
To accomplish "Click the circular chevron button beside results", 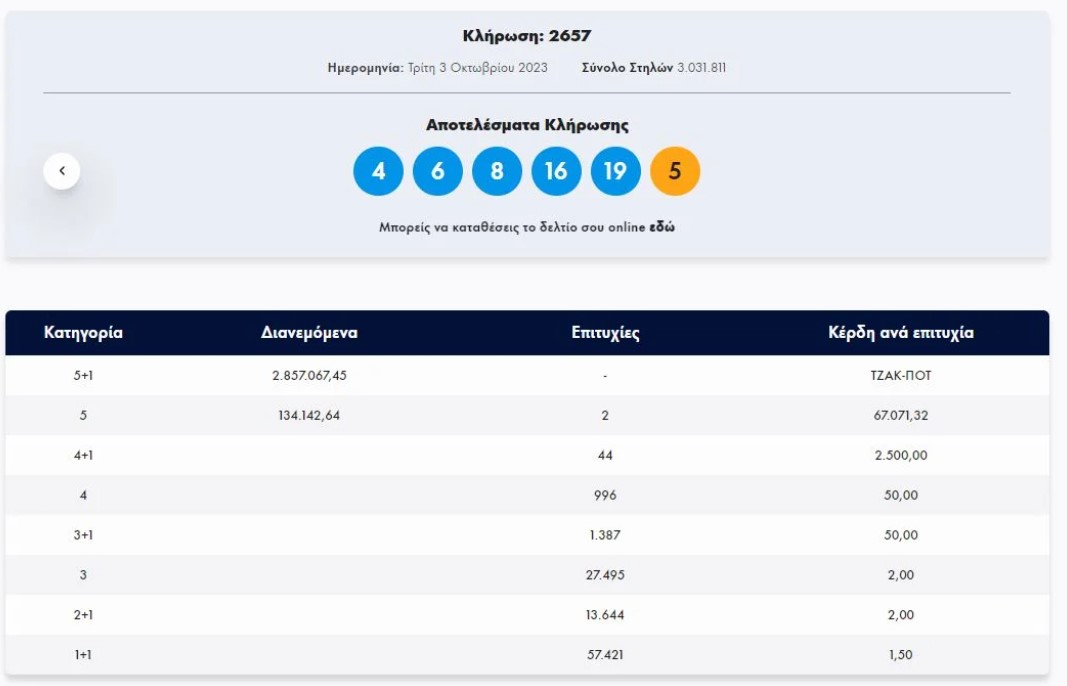I will pos(64,170).
